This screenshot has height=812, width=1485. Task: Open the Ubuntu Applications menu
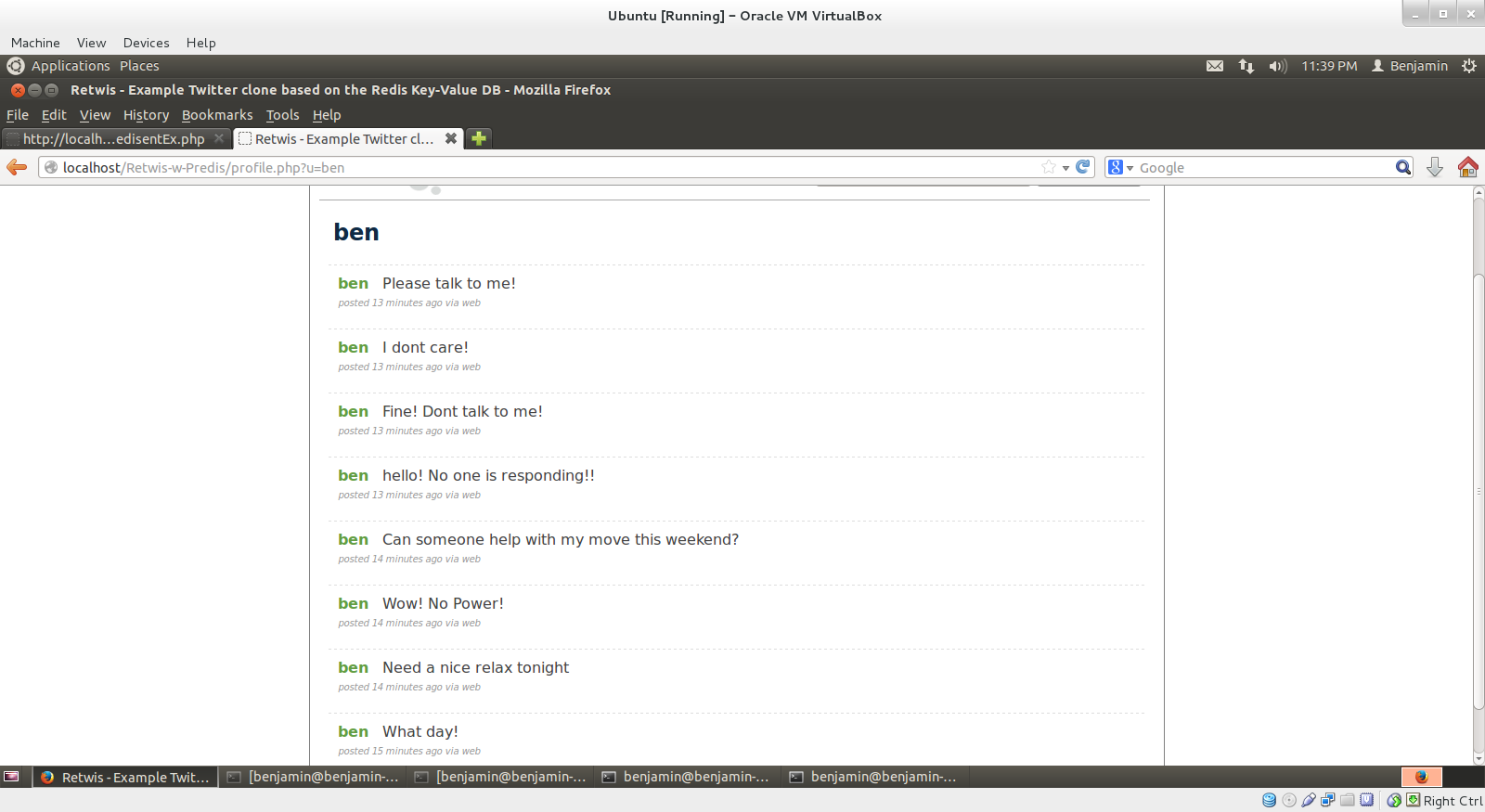coord(71,66)
